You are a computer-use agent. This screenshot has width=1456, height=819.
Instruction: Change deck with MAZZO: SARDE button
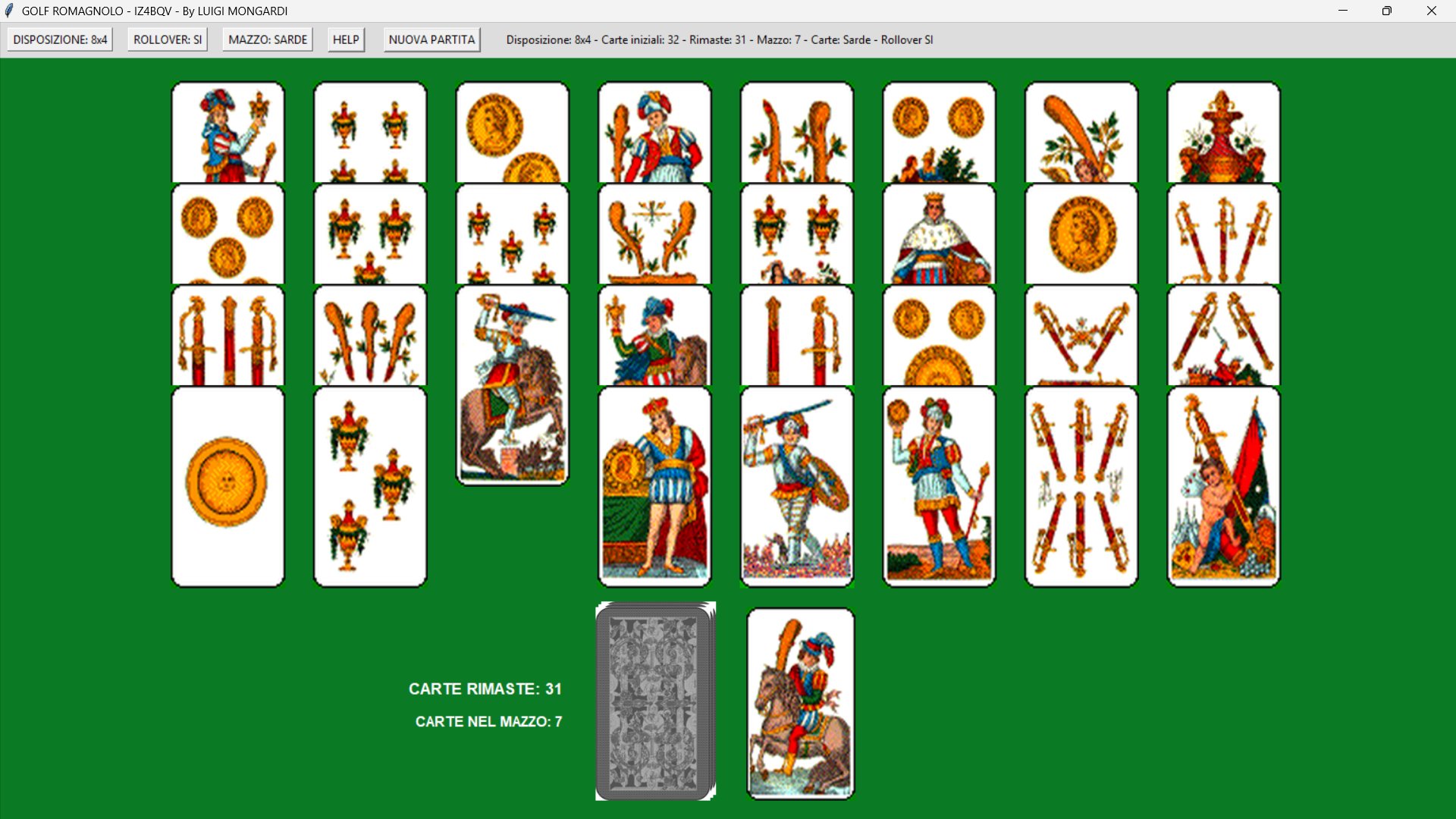268,39
